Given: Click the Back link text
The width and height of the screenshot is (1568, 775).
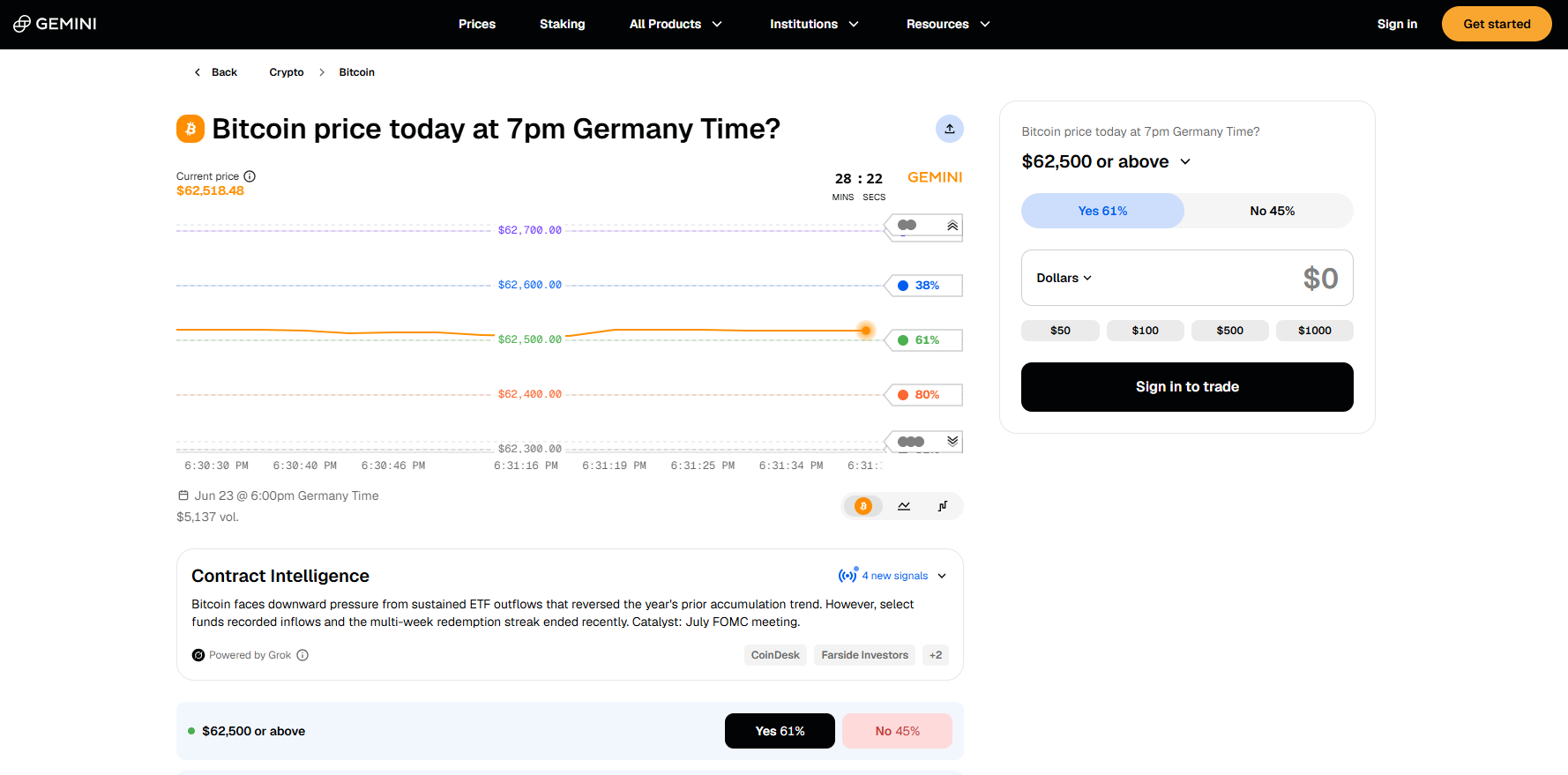Looking at the screenshot, I should pyautogui.click(x=224, y=72).
